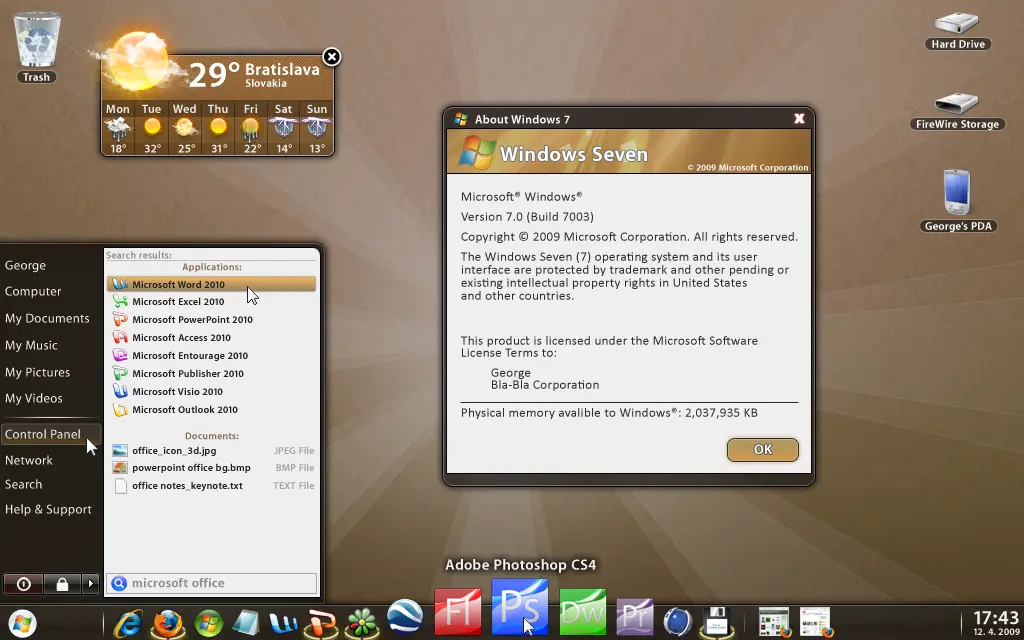The height and width of the screenshot is (640, 1024).
Task: Click OK in About Windows 7 dialog
Action: coord(762,449)
